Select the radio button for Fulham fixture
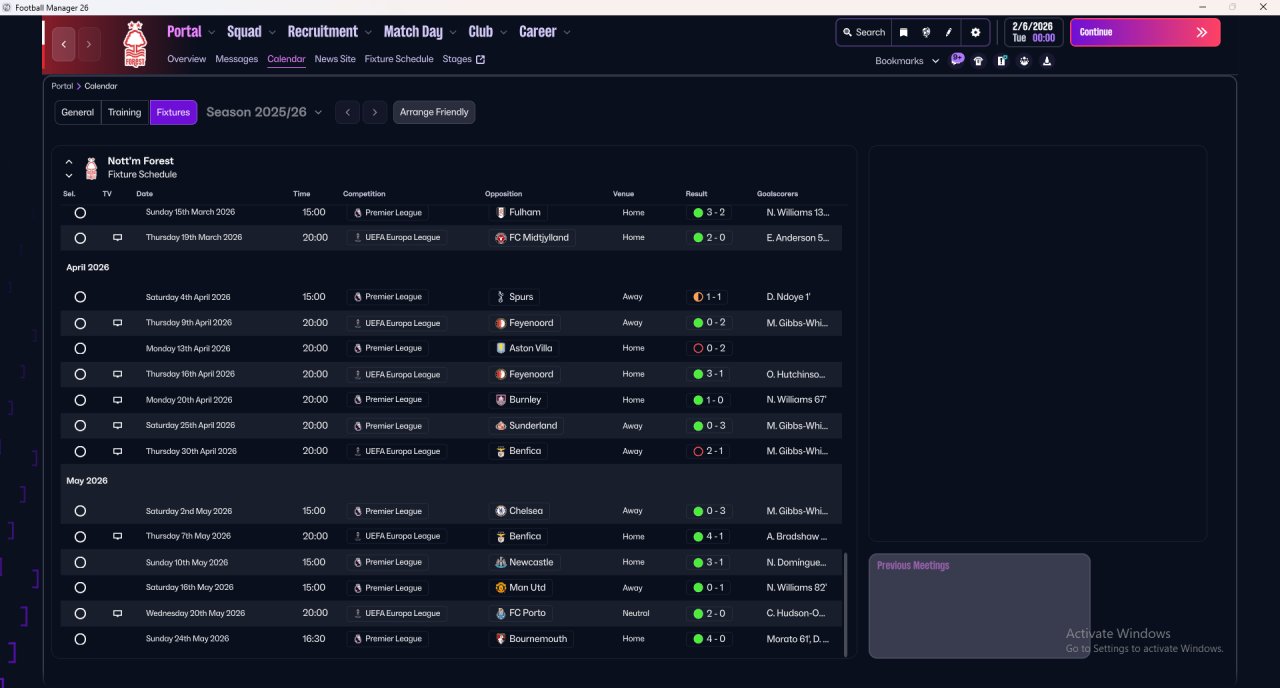This screenshot has height=688, width=1280. (x=80, y=213)
